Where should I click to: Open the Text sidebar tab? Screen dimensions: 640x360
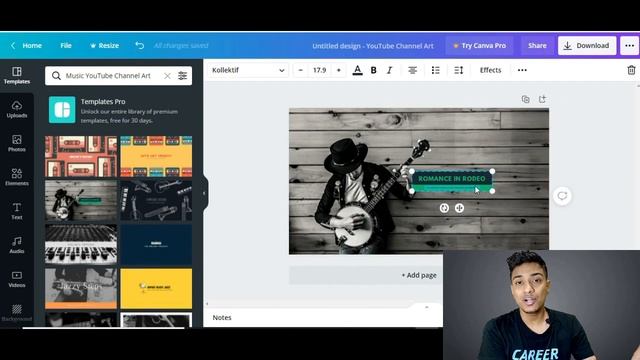(17, 211)
